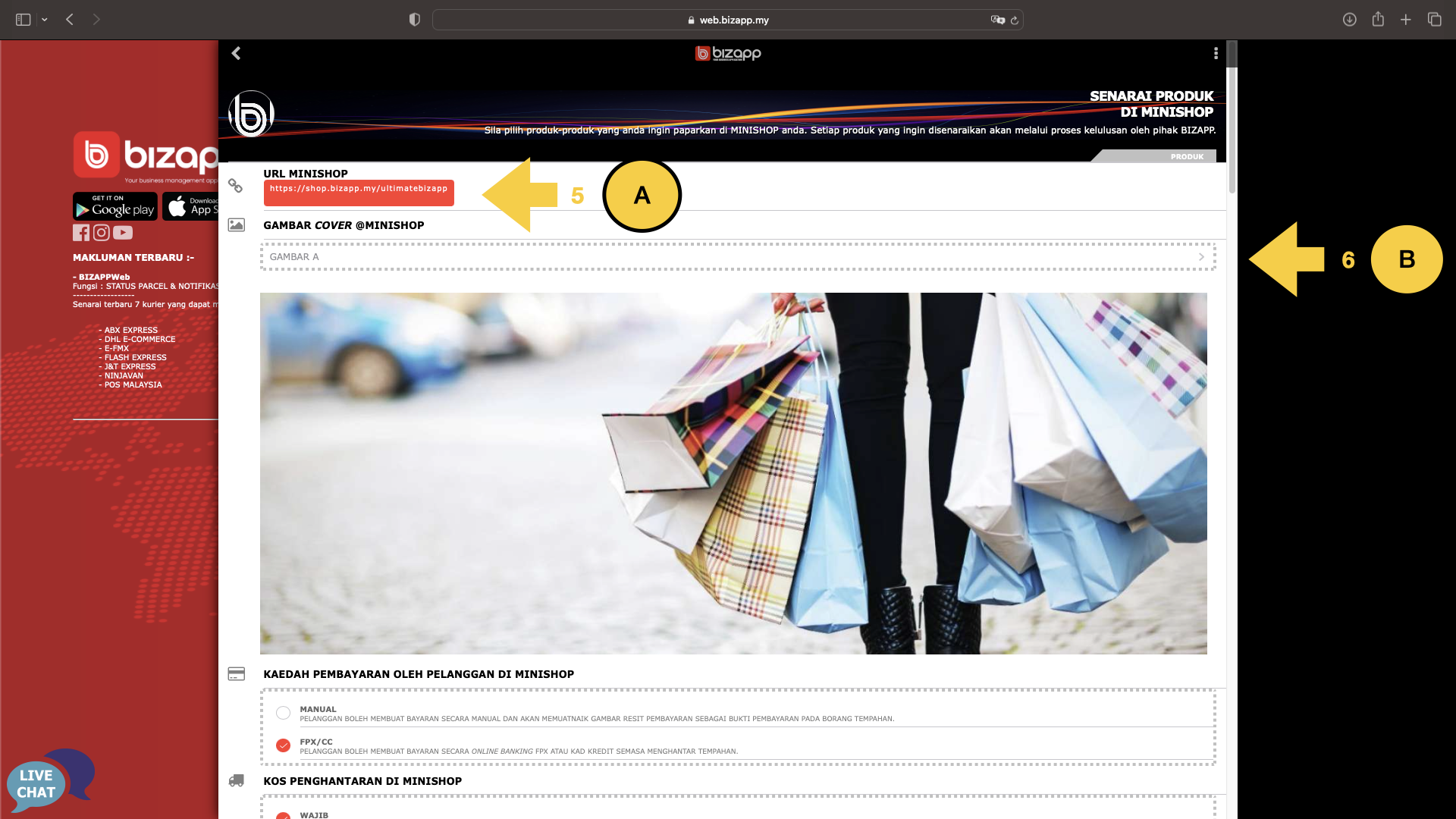Image resolution: width=1456 pixels, height=819 pixels.
Task: Open a new tab with the plus icon
Action: coord(1406,20)
